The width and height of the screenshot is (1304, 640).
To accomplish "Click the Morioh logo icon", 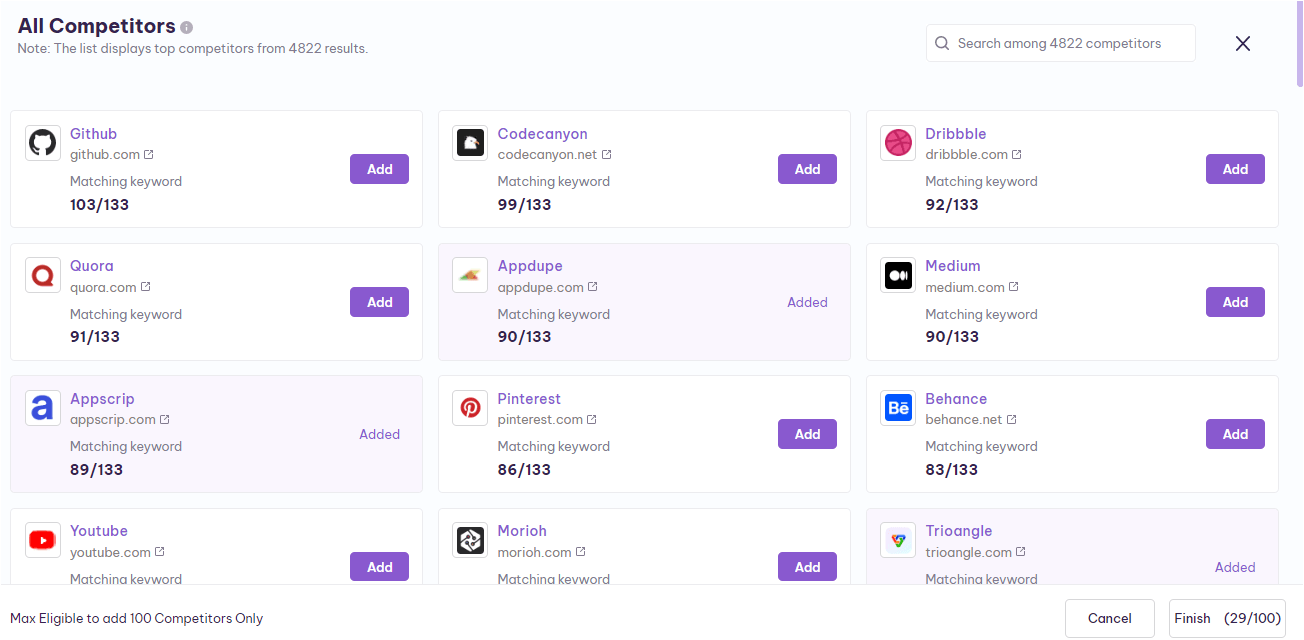I will [470, 540].
